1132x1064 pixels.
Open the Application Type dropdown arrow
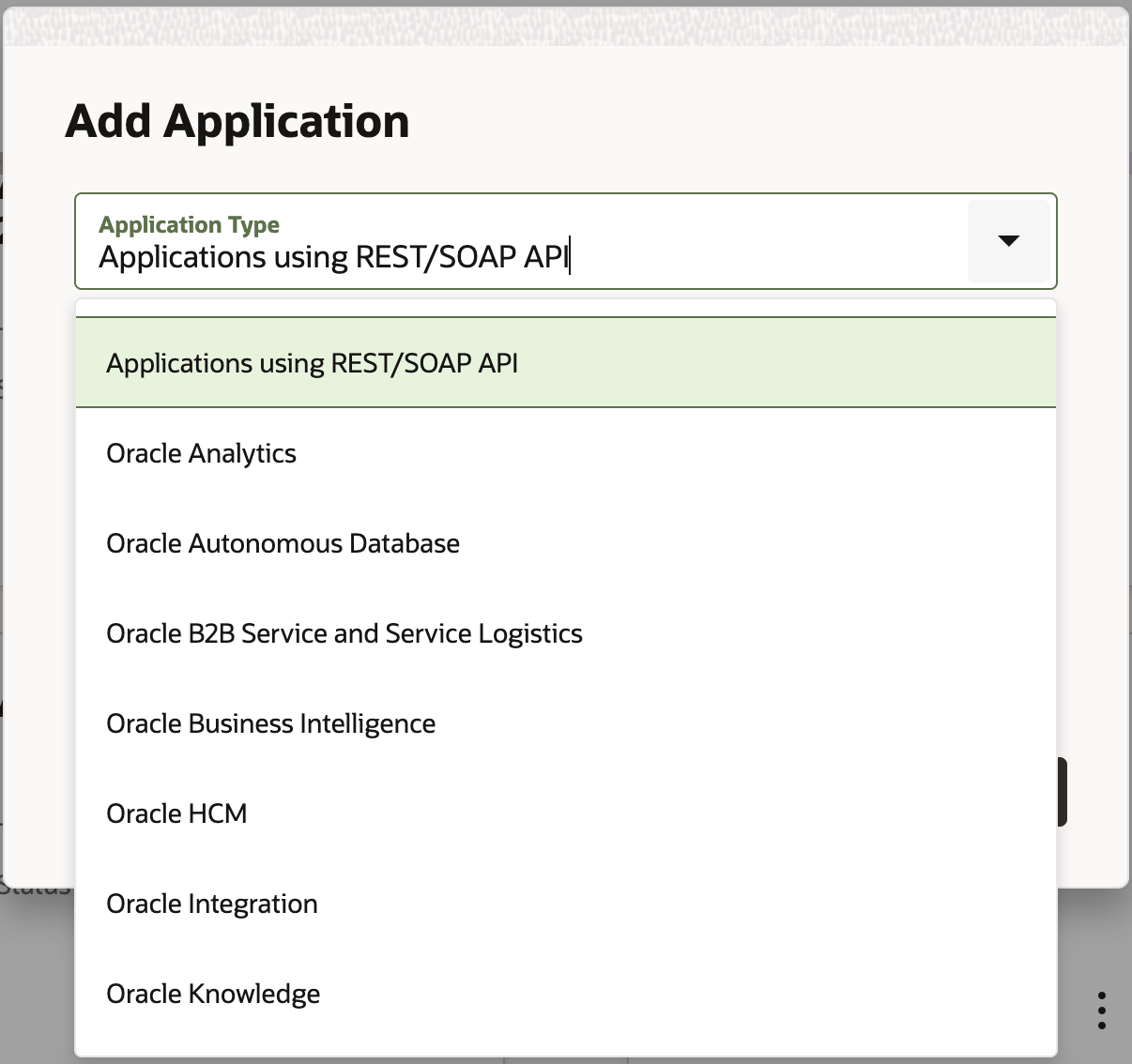click(1008, 241)
